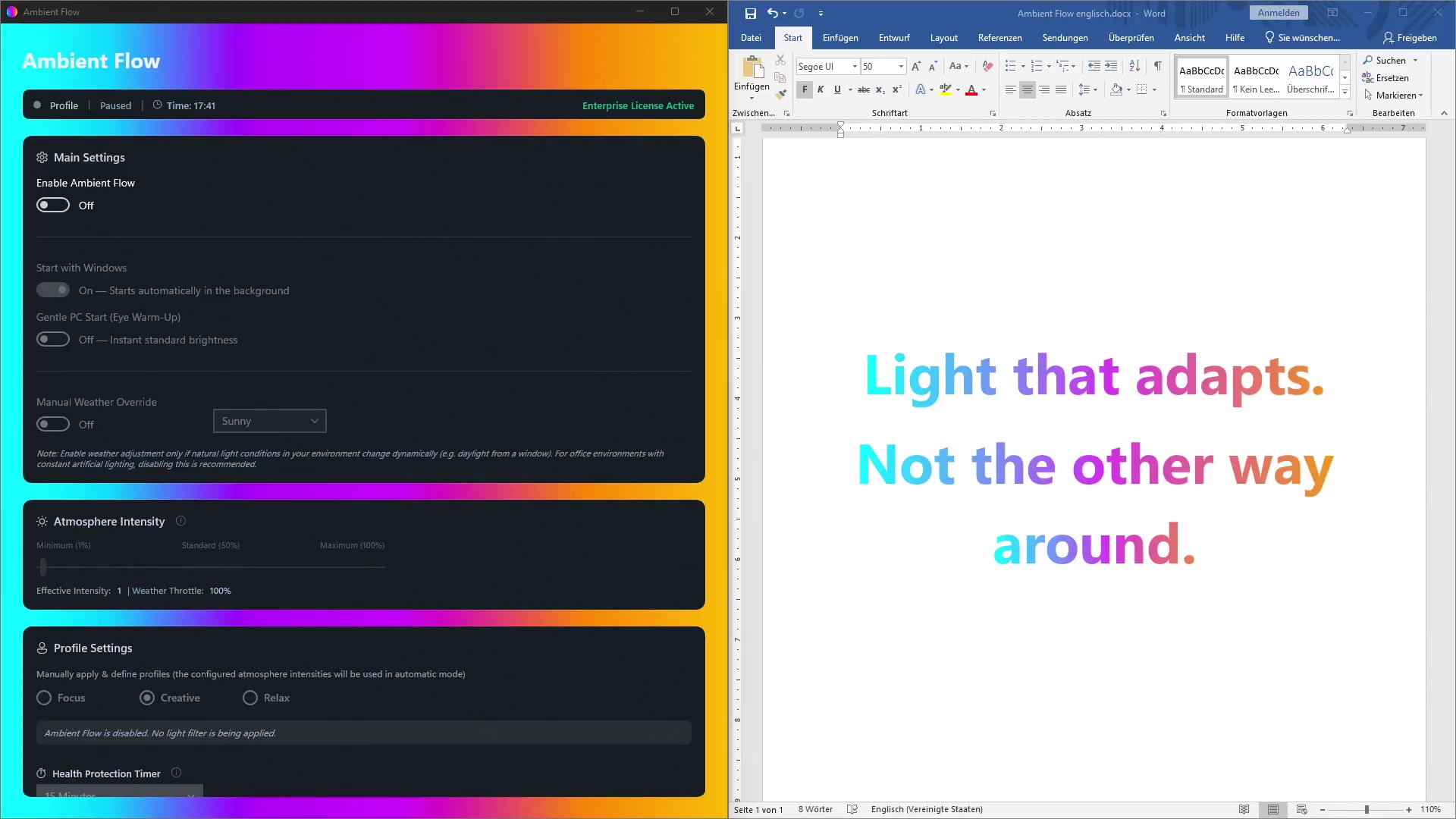The height and width of the screenshot is (819, 1456).
Task: Align text left in Word
Action: (x=1011, y=89)
